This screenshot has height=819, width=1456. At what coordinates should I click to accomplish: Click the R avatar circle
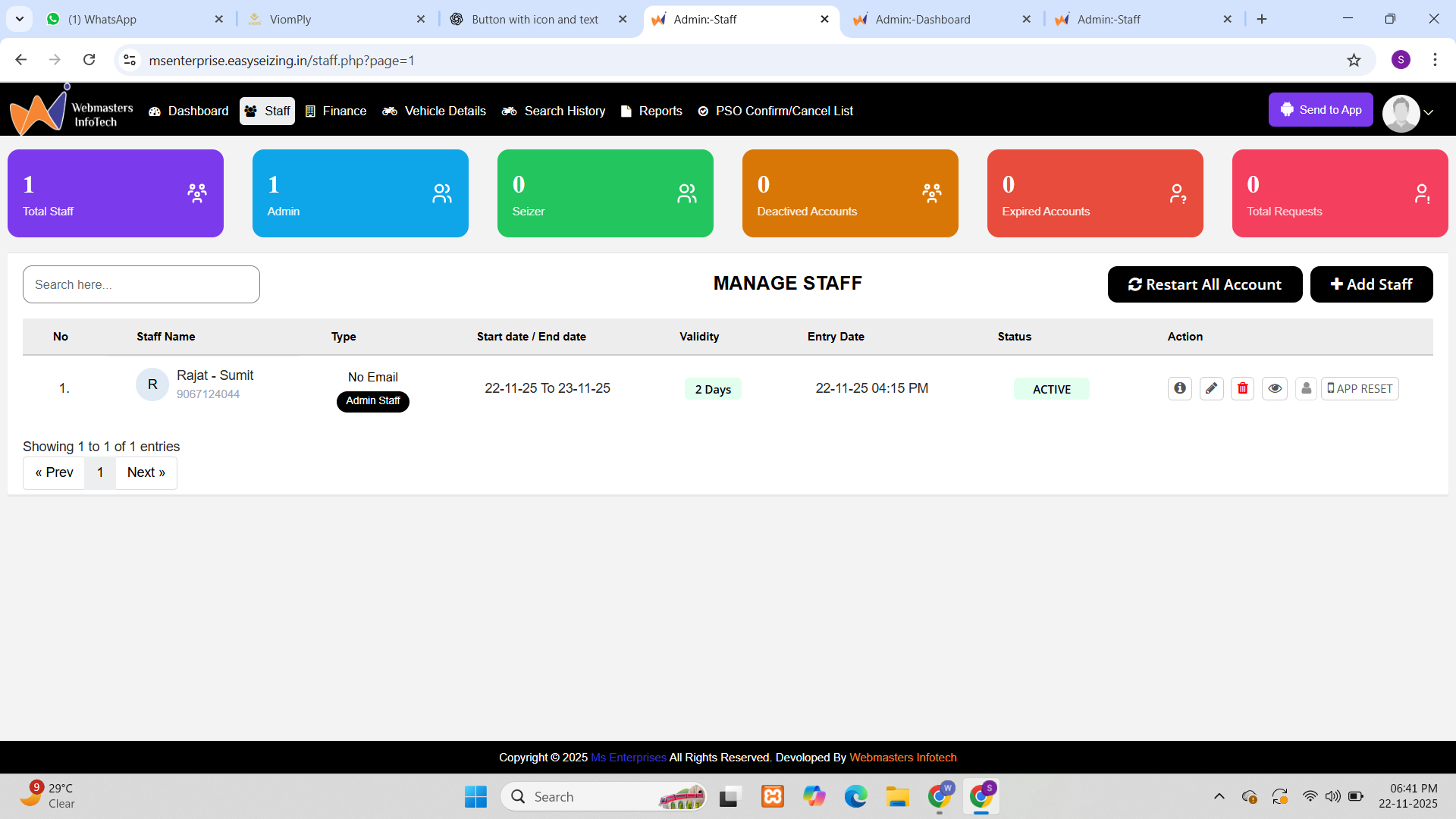(152, 384)
